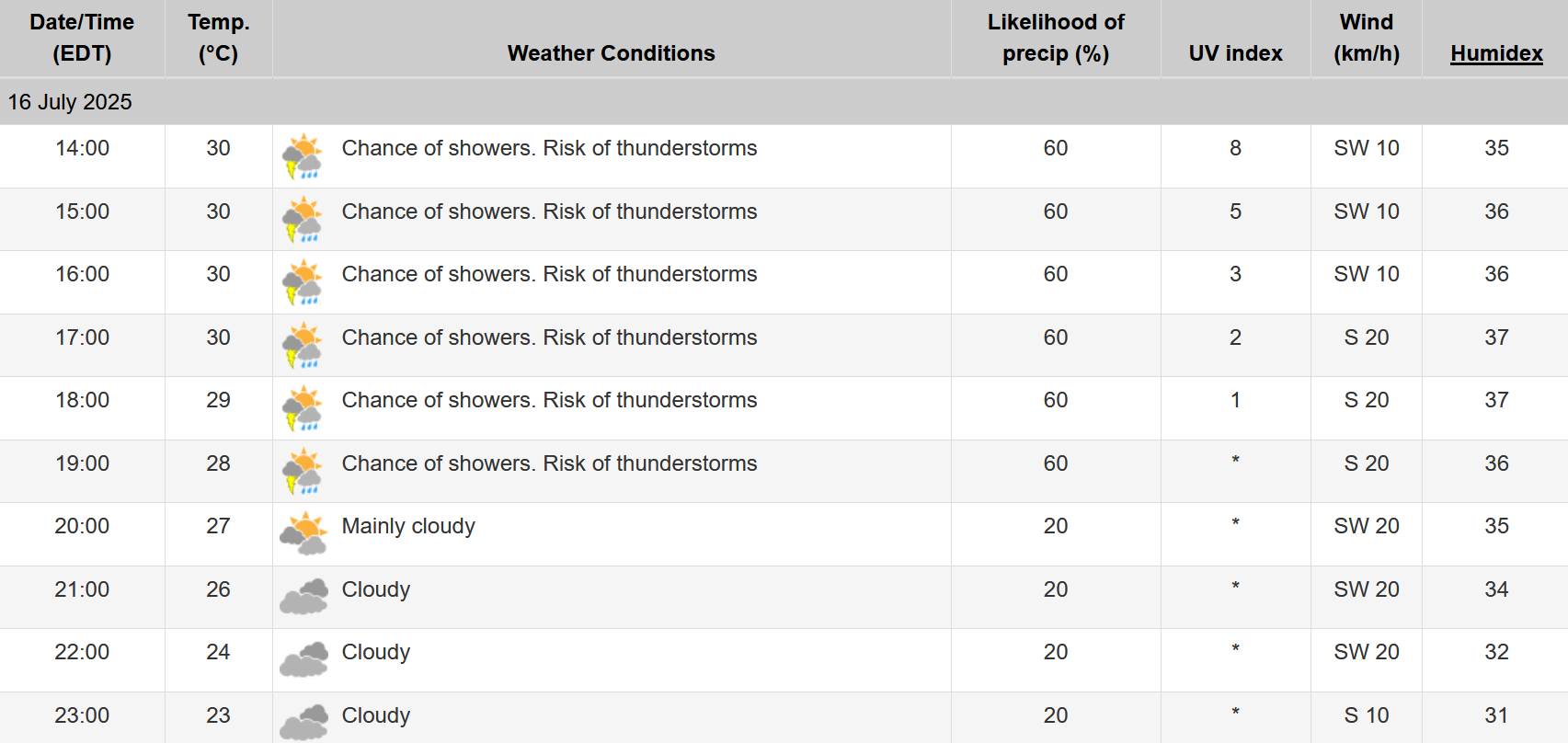This screenshot has height=743, width=1568.
Task: Click the thunderstorm weather icon at 14:00
Action: point(303,156)
